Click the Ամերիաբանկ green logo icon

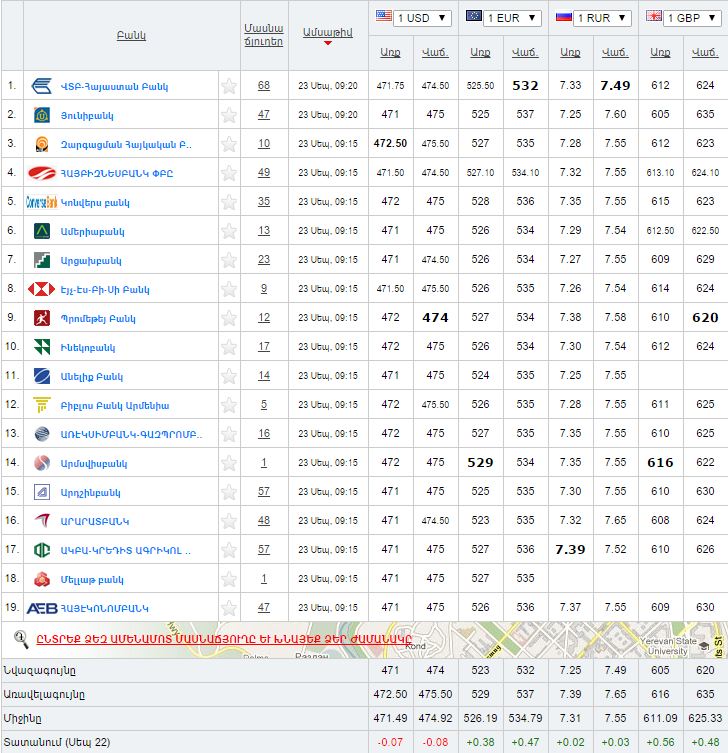pyautogui.click(x=43, y=231)
